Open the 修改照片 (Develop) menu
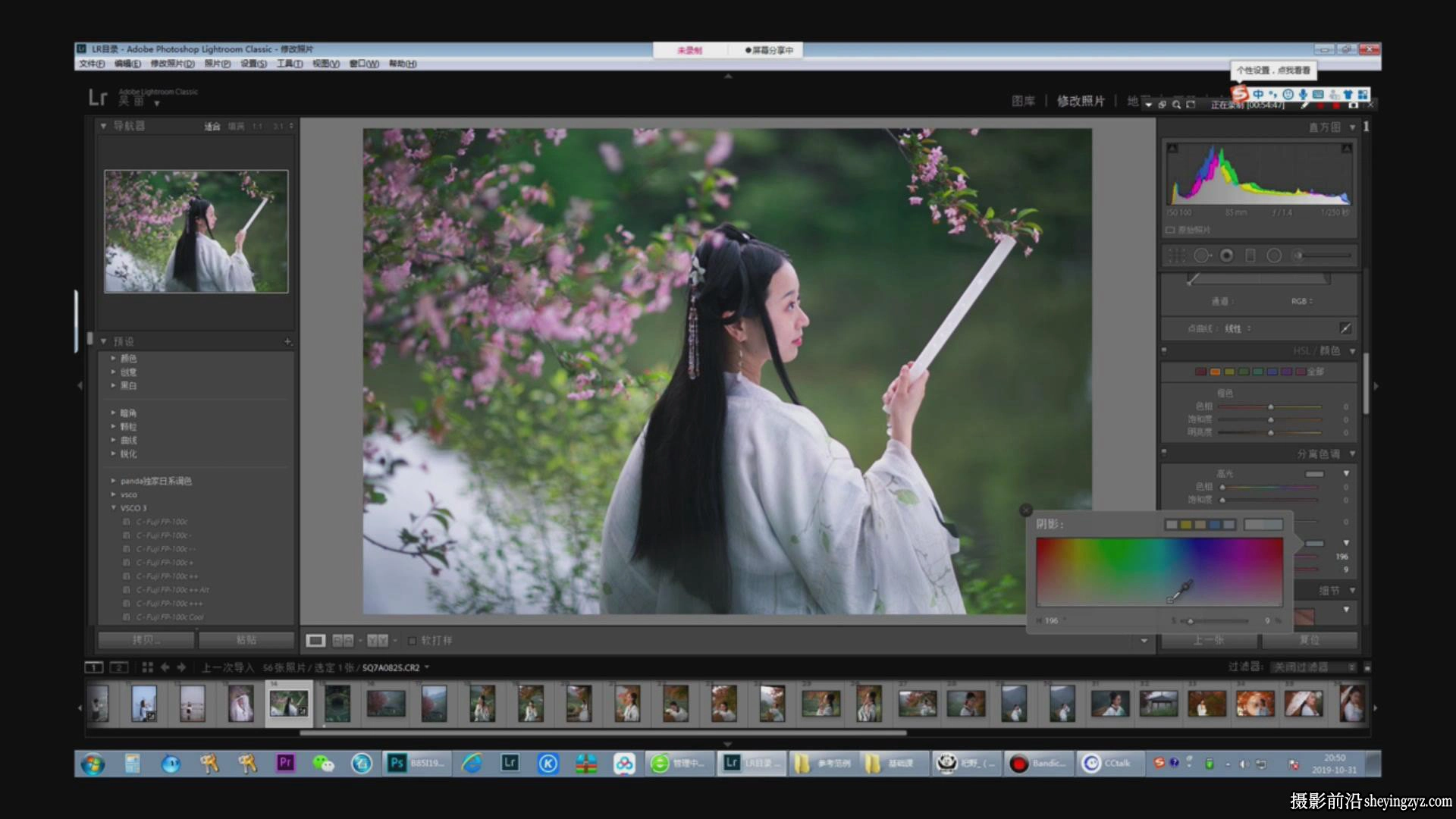This screenshot has height=819, width=1456. 172,64
